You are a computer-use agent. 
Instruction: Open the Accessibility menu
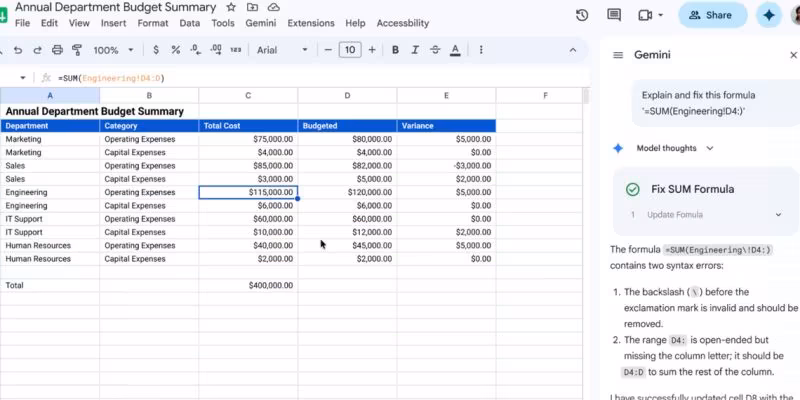[x=403, y=23]
